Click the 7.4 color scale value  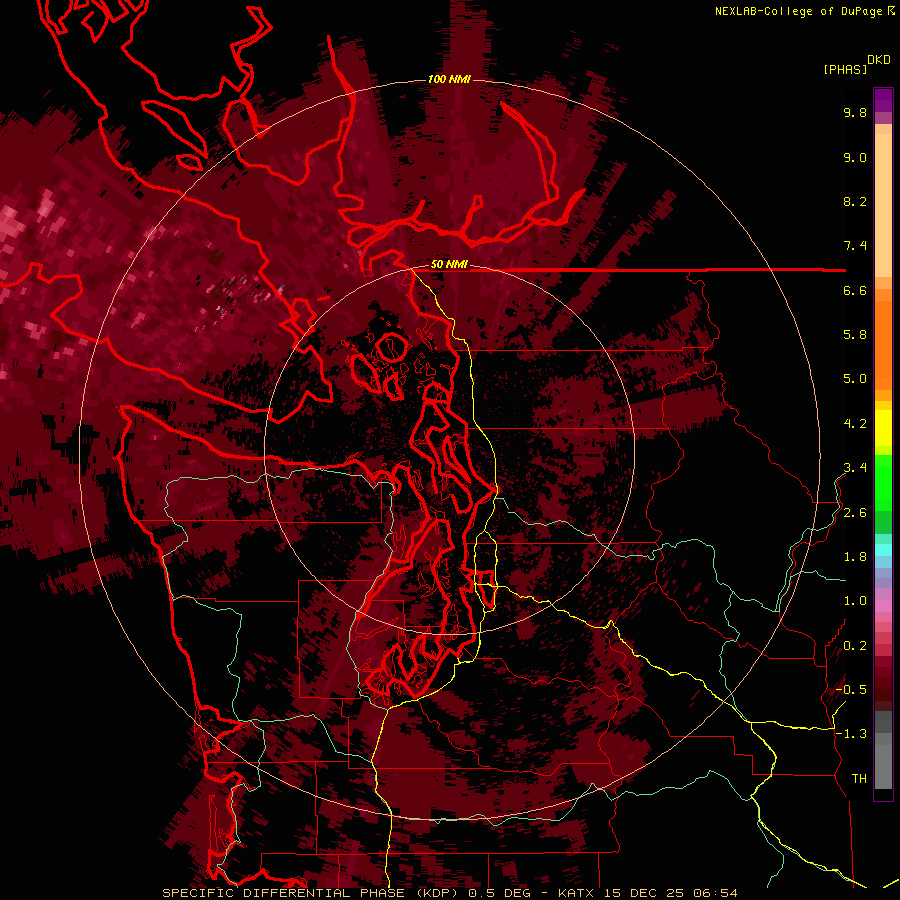(855, 246)
